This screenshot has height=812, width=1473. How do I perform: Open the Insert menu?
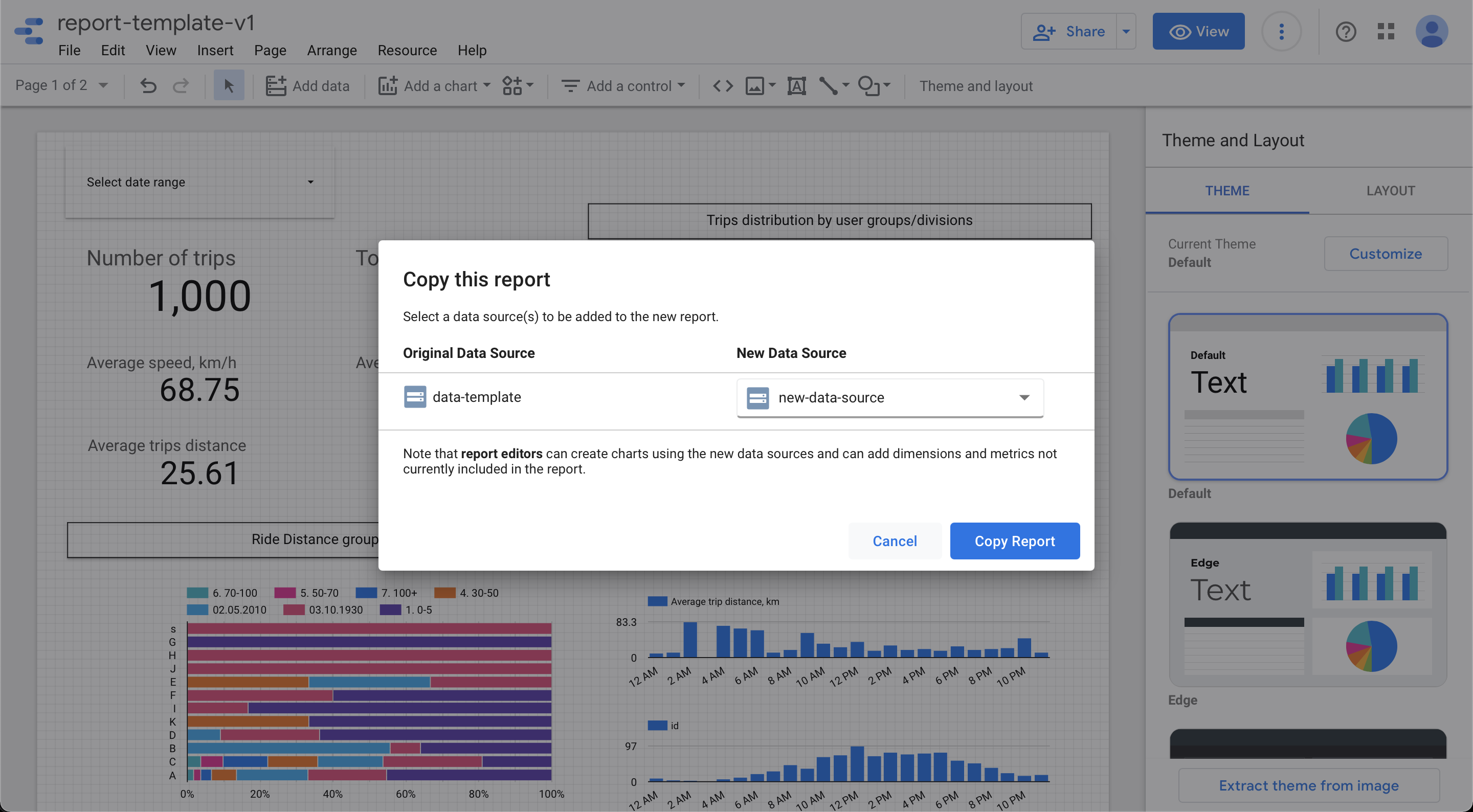tap(215, 50)
